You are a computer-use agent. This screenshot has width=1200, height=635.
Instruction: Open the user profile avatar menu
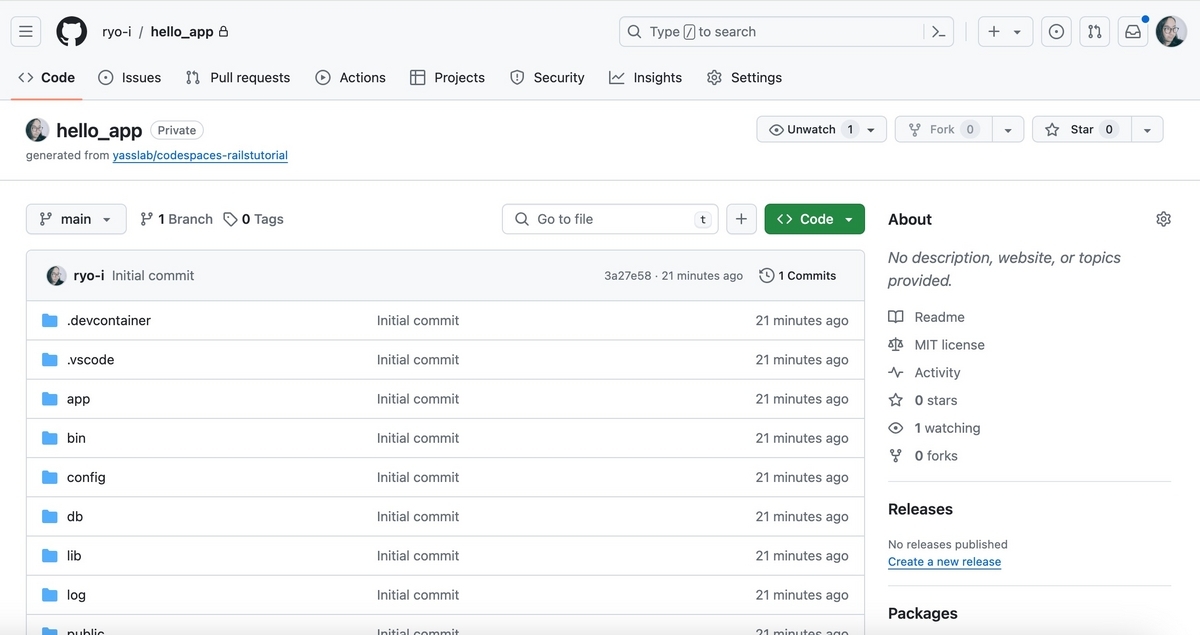pos(1171,32)
